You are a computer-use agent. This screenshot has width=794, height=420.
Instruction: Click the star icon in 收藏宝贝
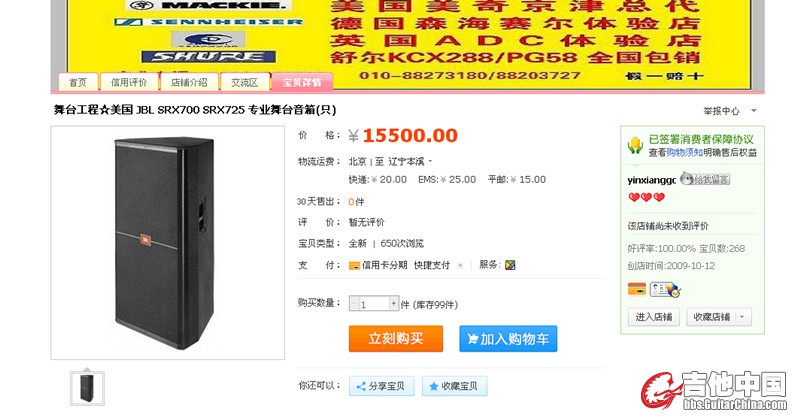pos(433,387)
